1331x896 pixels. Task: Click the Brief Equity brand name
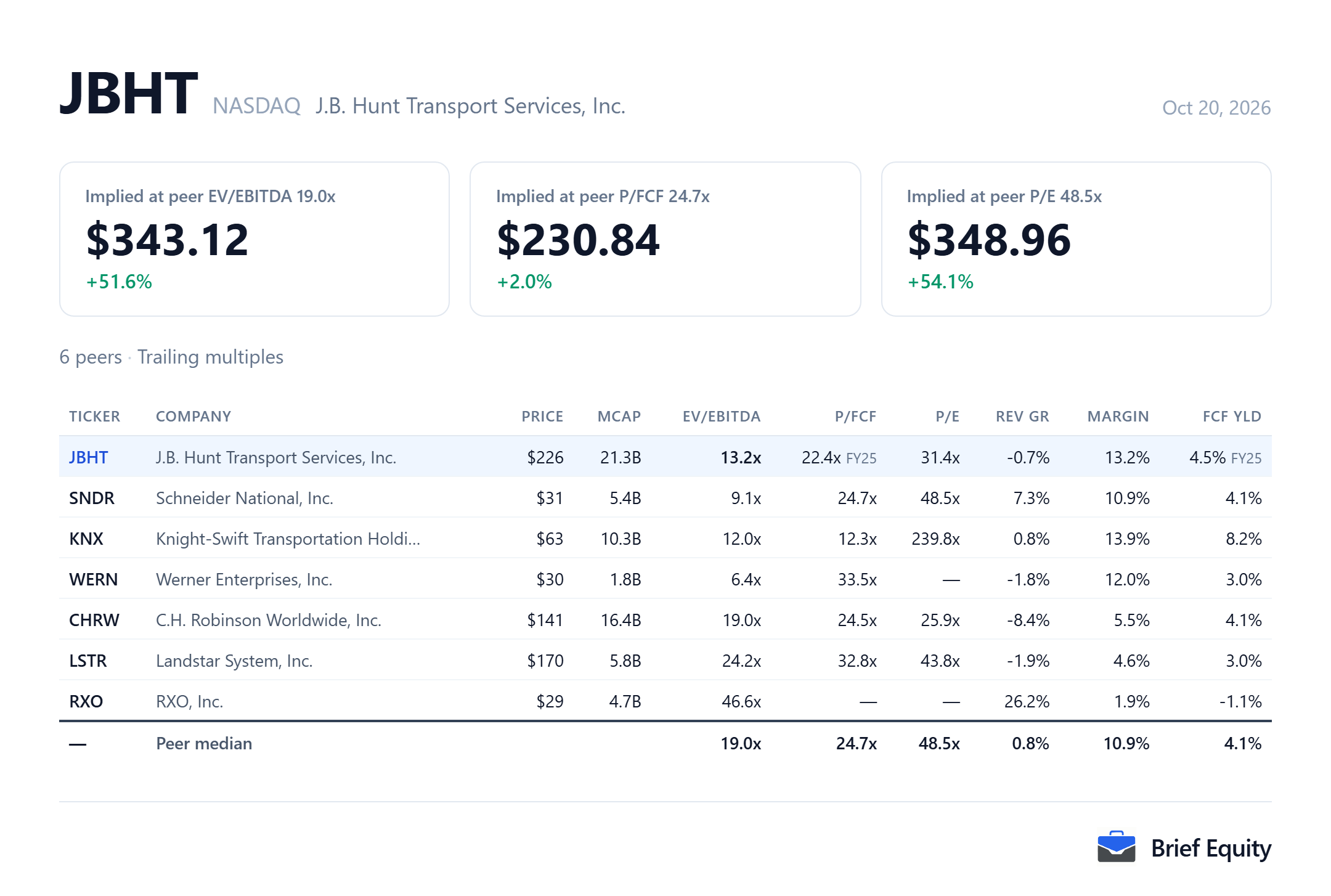[1211, 849]
